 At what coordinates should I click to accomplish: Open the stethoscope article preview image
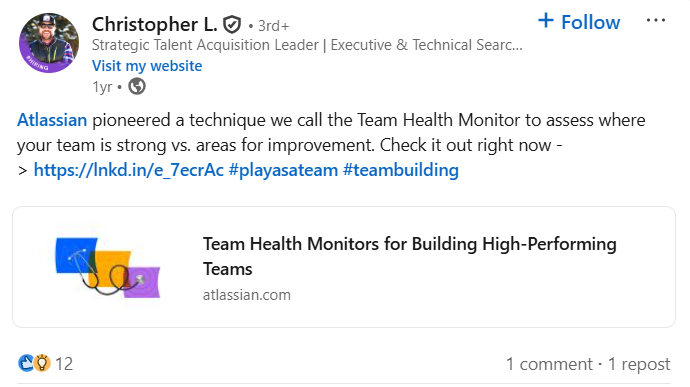(x=107, y=267)
